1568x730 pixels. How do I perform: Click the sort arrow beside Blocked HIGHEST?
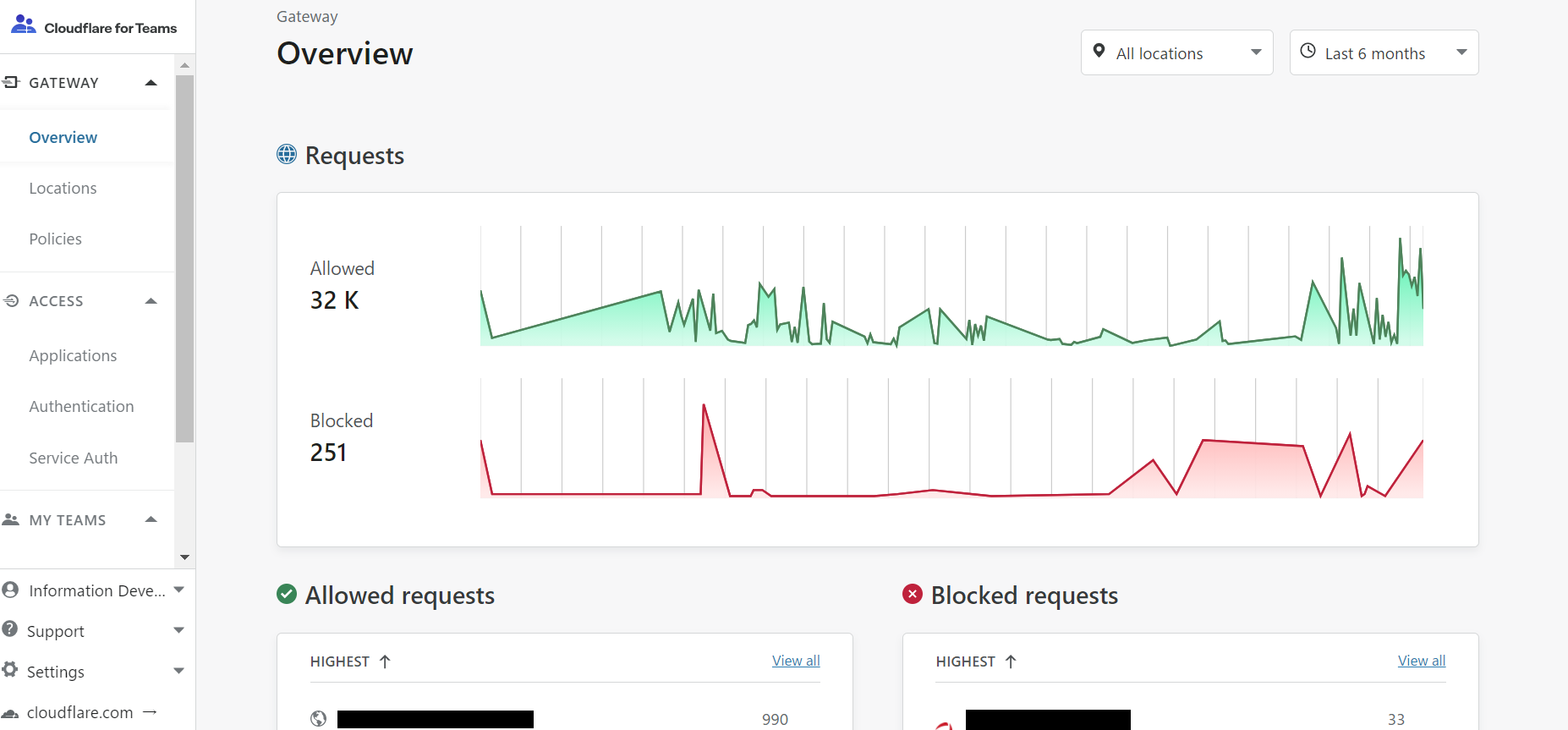click(x=1011, y=661)
